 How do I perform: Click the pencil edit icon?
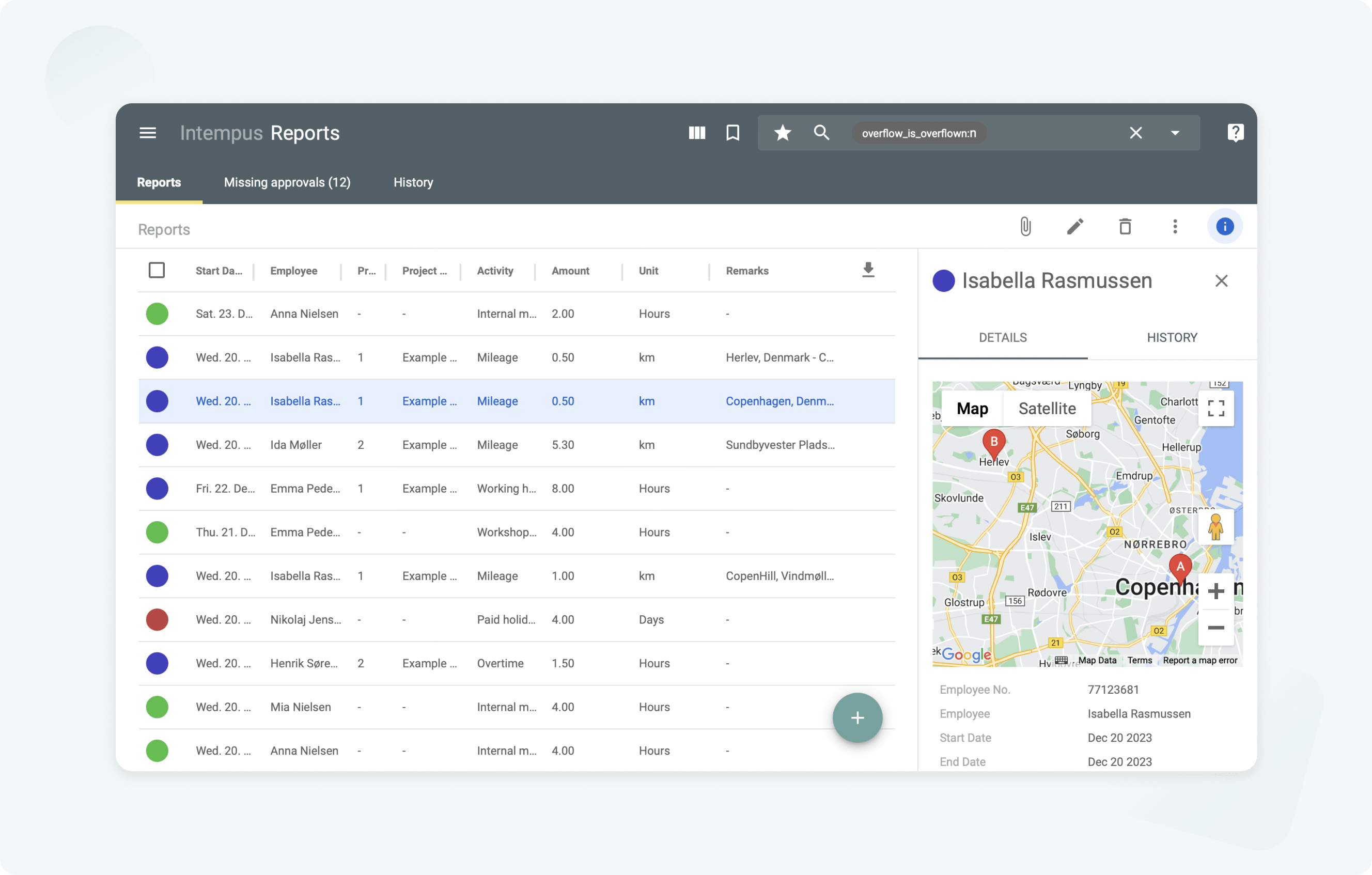click(x=1074, y=227)
